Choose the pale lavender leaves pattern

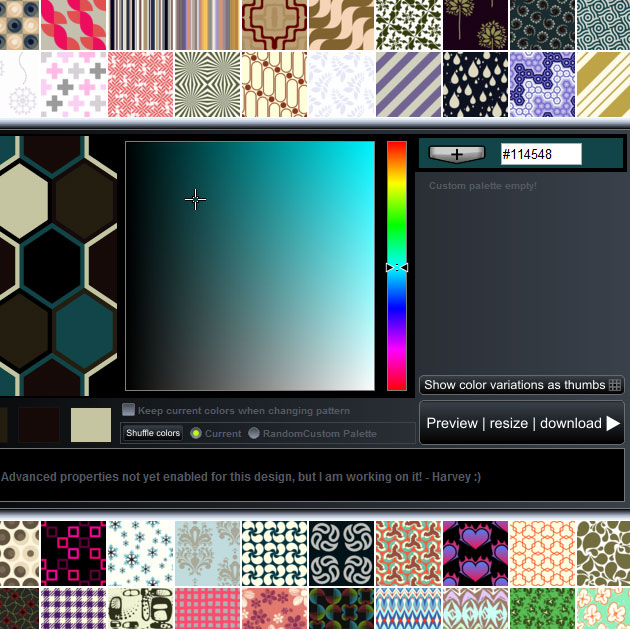coord(342,84)
